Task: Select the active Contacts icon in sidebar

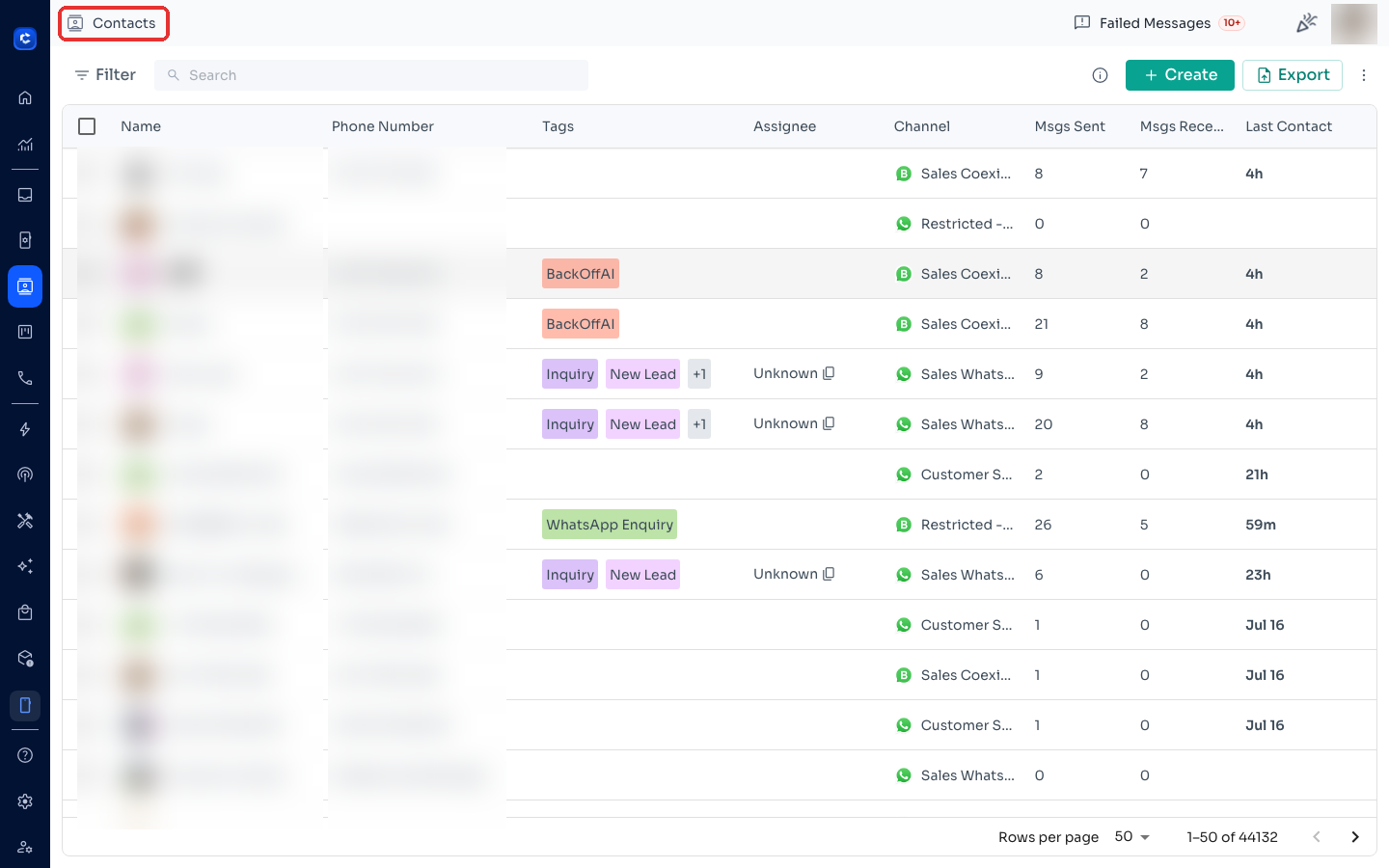Action: (x=25, y=286)
